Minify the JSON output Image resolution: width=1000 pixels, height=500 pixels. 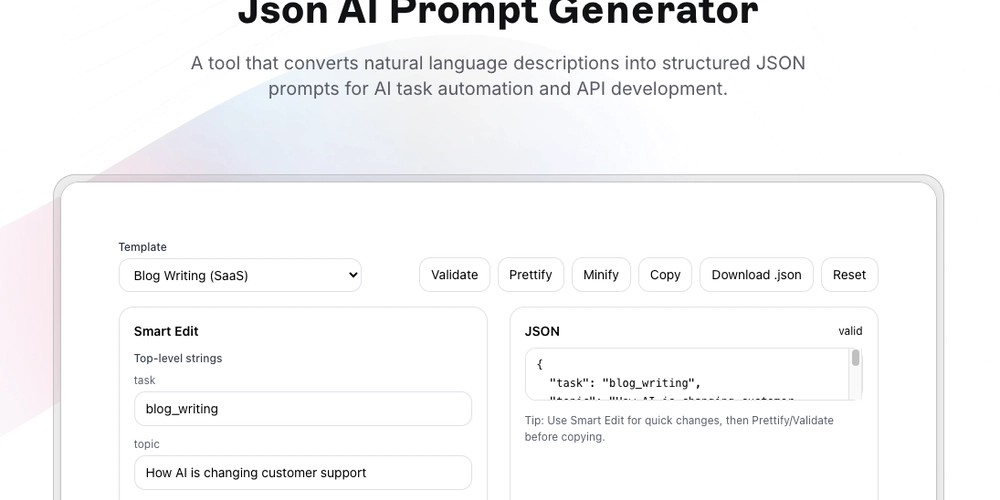tap(601, 275)
